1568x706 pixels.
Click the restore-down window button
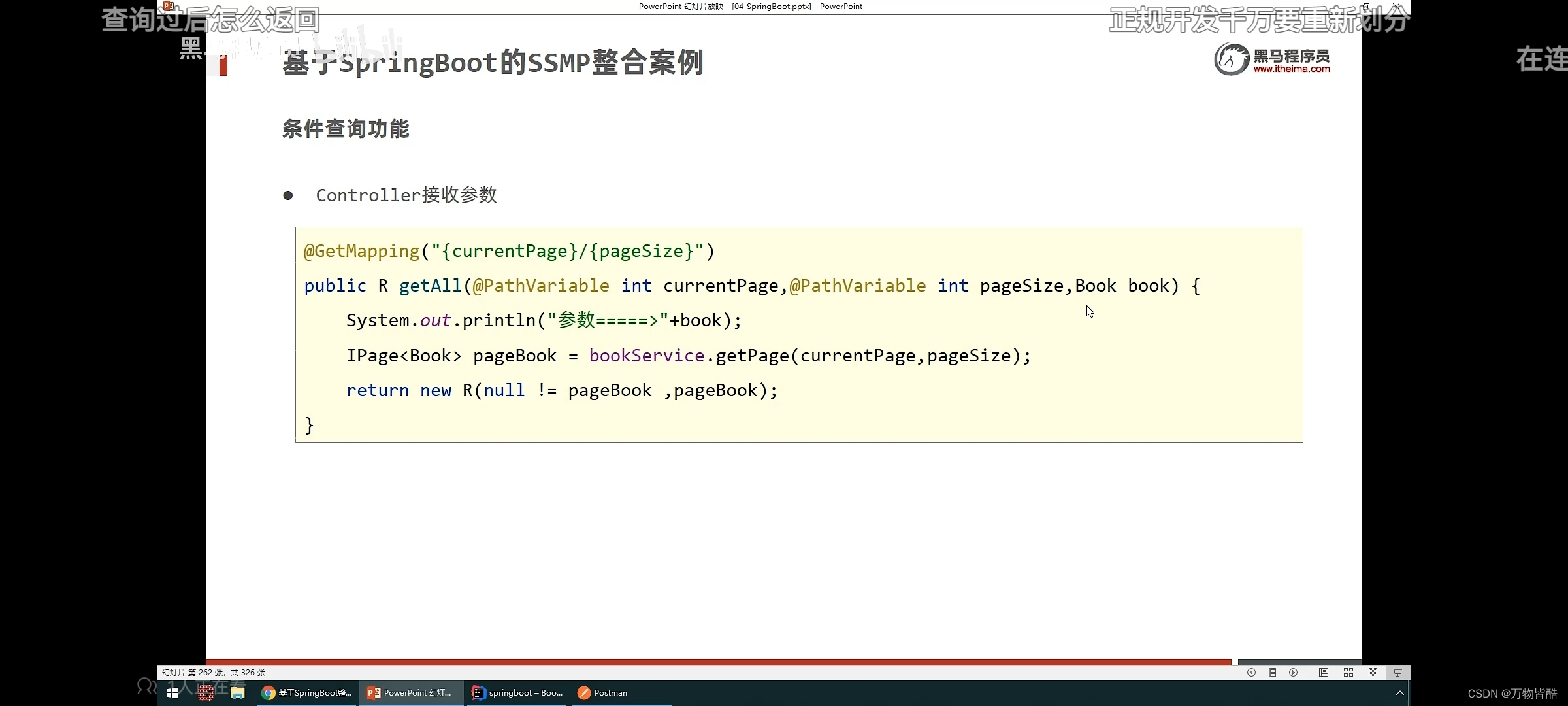[1366, 7]
